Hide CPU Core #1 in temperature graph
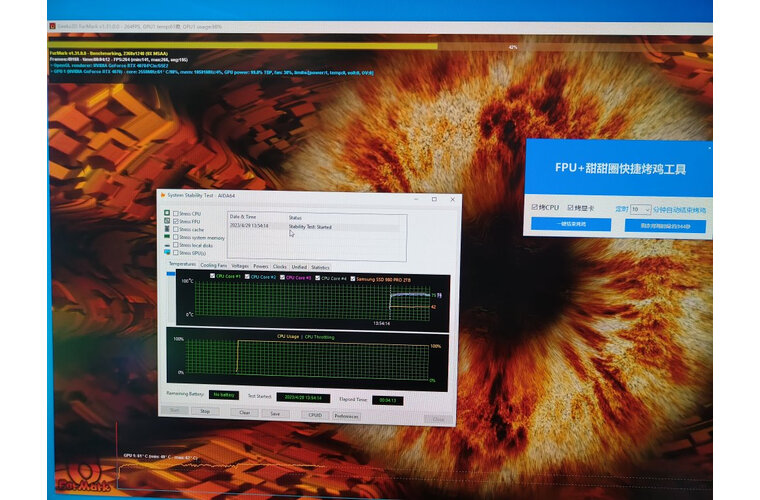The width and height of the screenshot is (760, 500). click(x=213, y=277)
